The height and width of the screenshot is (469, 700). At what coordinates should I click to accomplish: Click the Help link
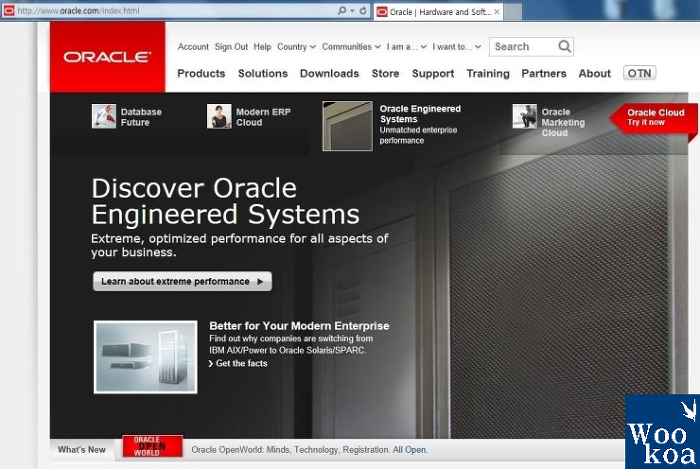coord(262,46)
